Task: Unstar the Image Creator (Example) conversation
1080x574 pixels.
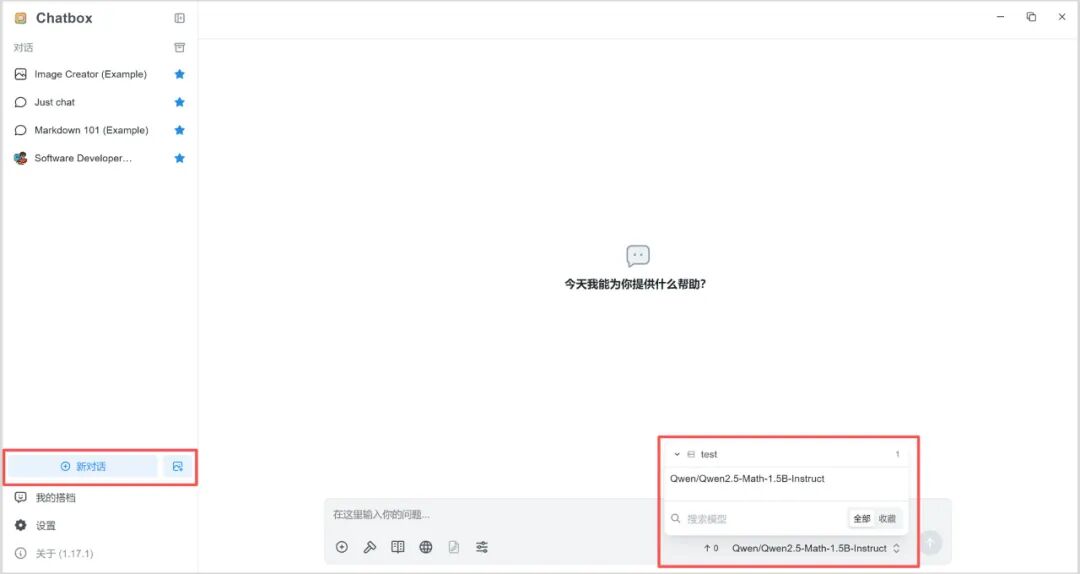Action: coord(179,74)
